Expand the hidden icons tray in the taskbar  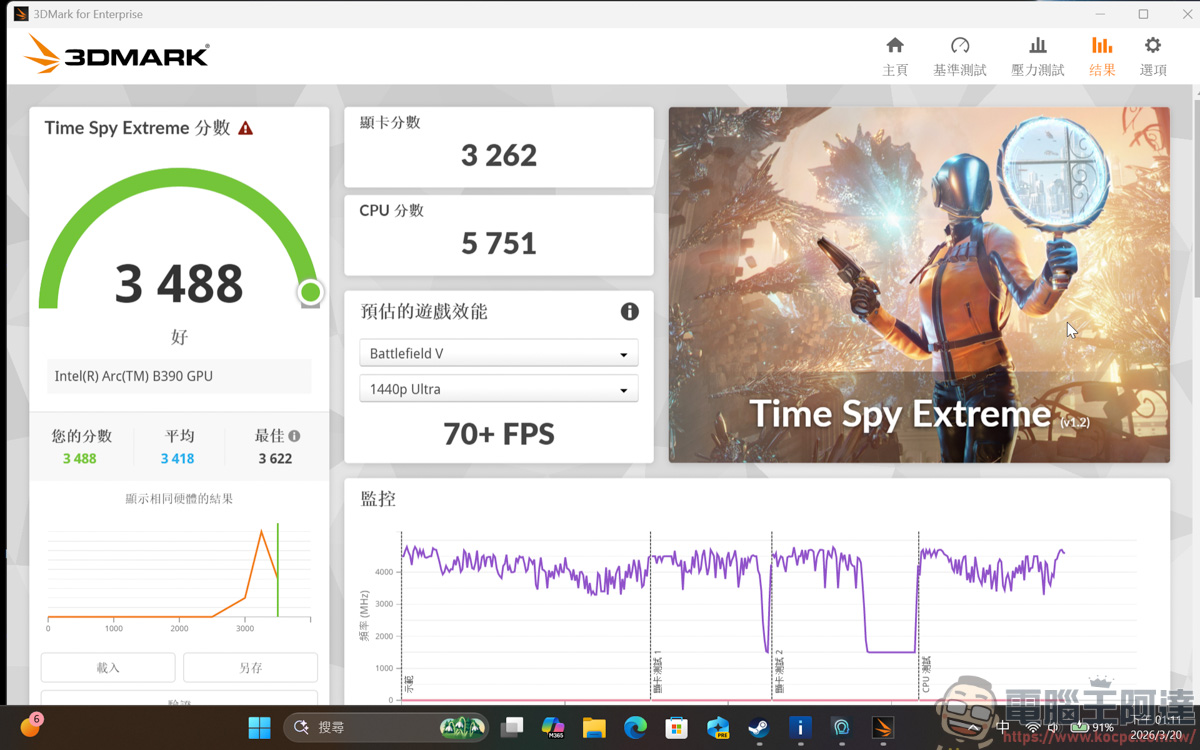tap(973, 727)
